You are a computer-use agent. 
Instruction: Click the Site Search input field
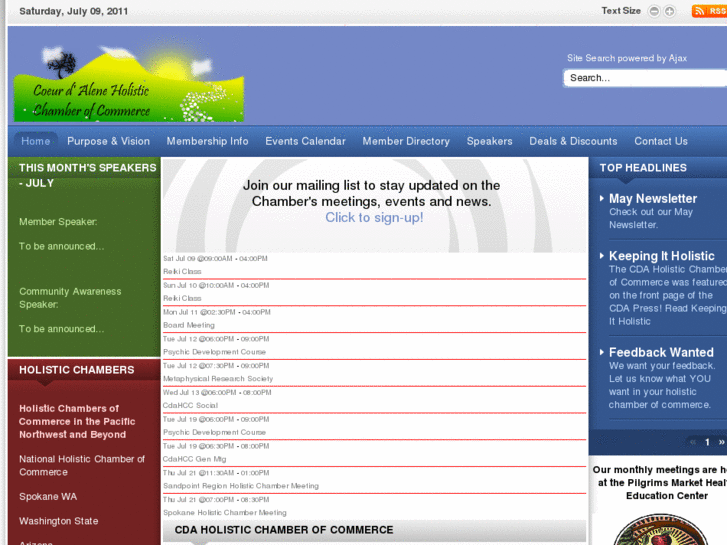645,78
